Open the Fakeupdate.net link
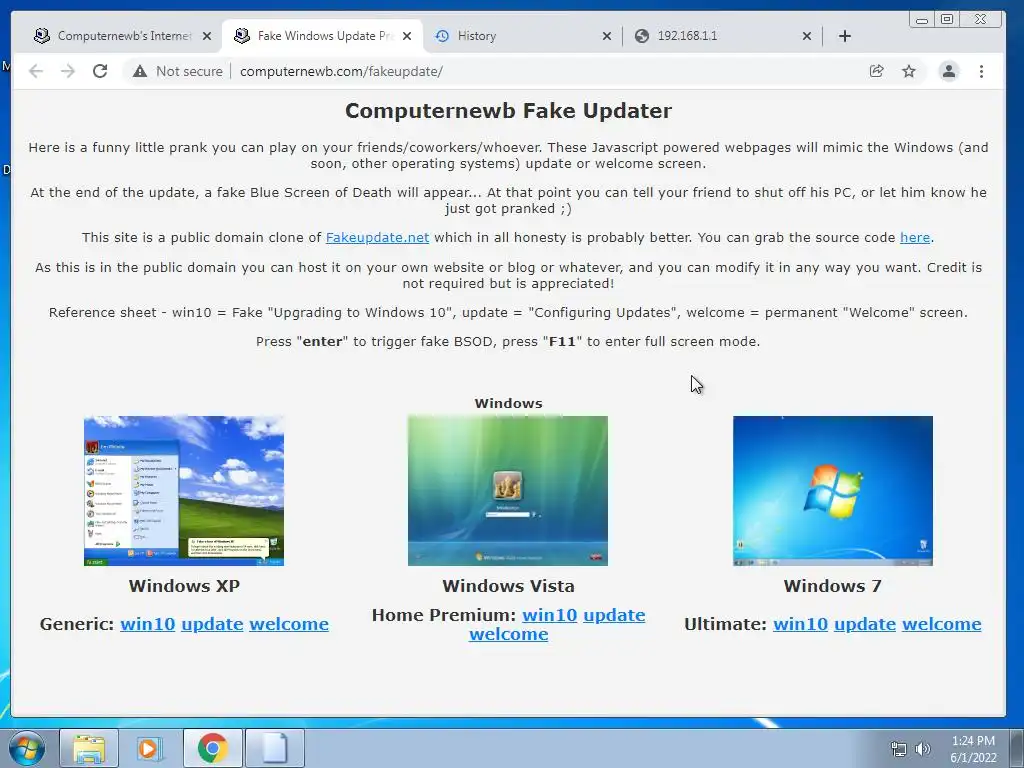Viewport: 1024px width, 768px height. coord(377,238)
